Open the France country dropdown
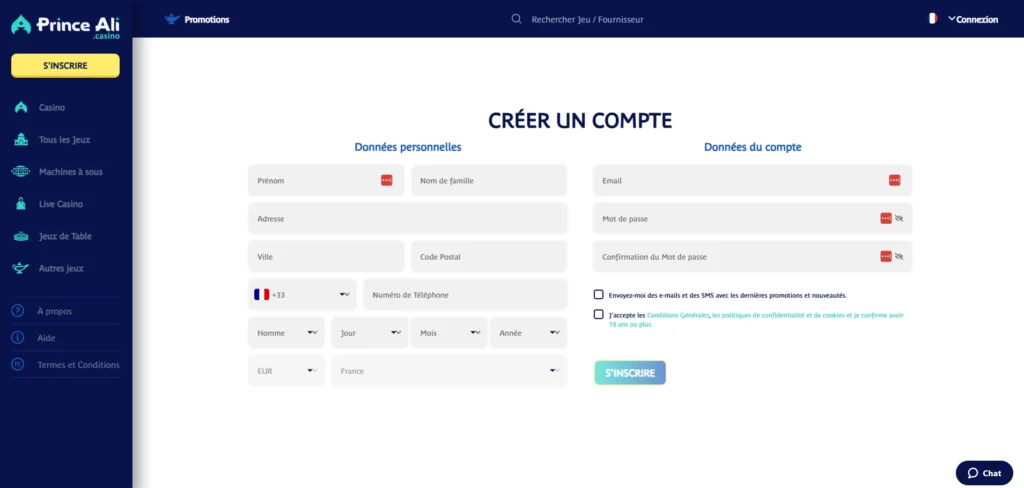Screen dimensions: 1024x488 point(448,371)
